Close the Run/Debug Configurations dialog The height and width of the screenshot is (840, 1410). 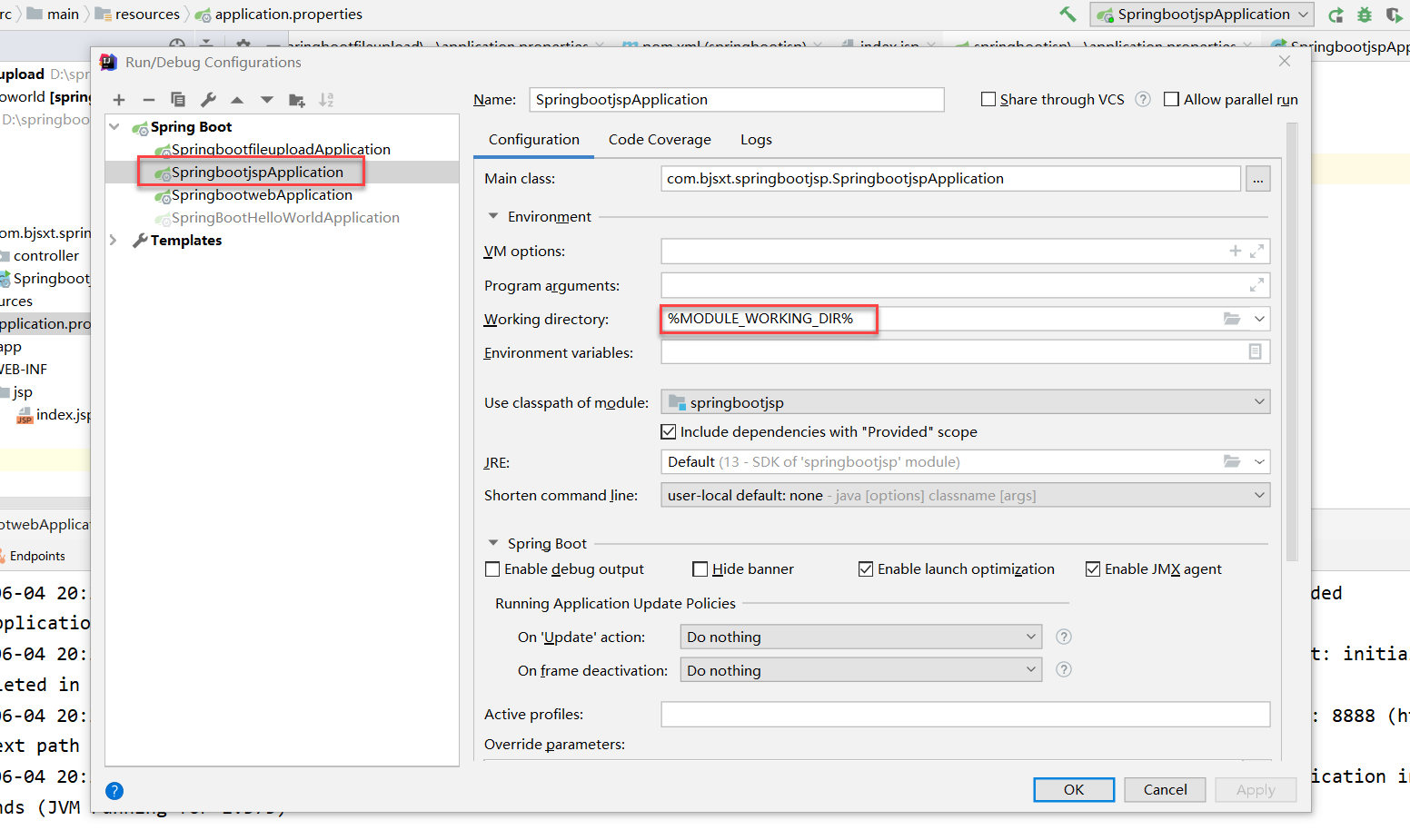(x=1285, y=61)
